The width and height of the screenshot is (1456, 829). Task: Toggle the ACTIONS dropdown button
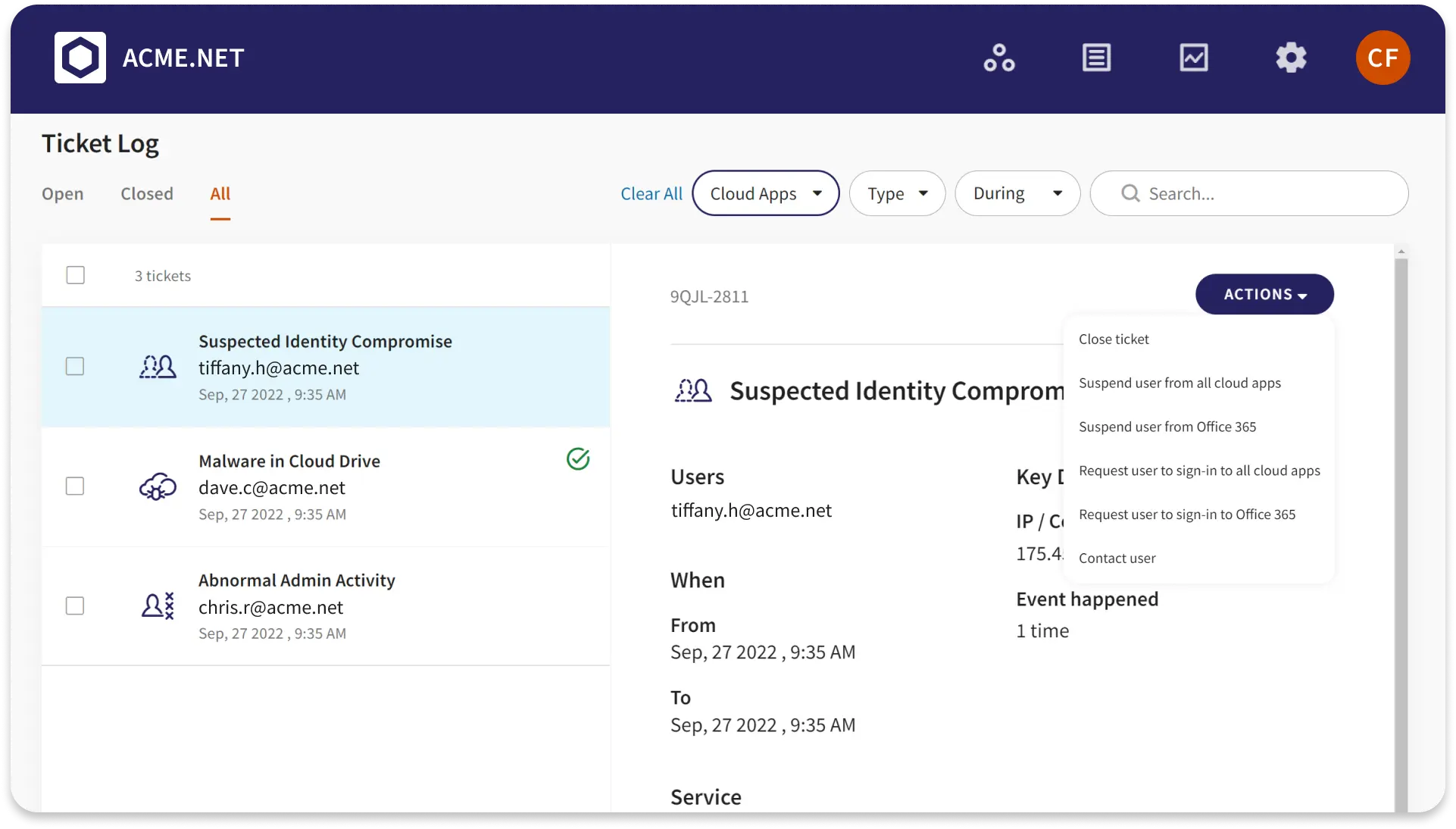(1264, 294)
